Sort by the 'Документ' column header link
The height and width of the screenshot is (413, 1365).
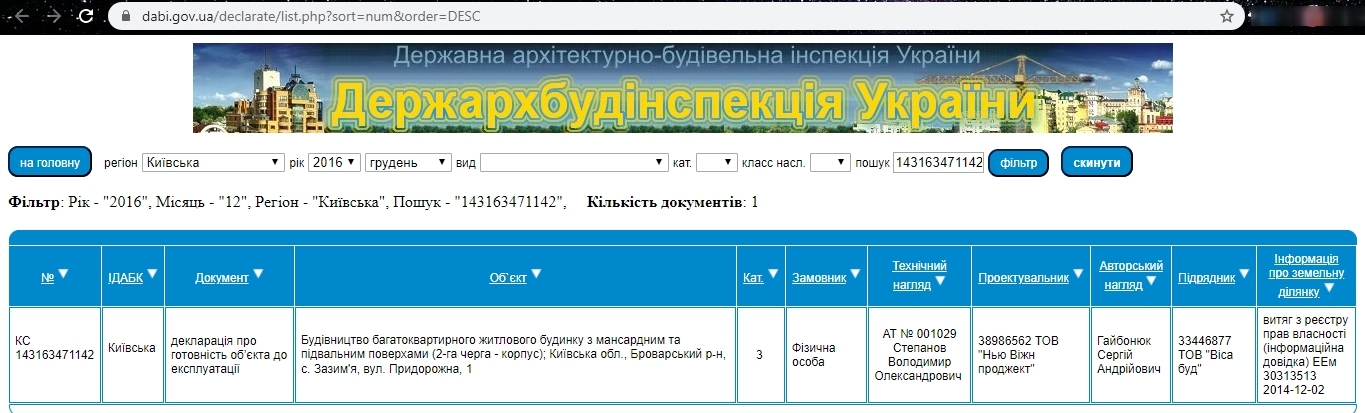[x=222, y=278]
